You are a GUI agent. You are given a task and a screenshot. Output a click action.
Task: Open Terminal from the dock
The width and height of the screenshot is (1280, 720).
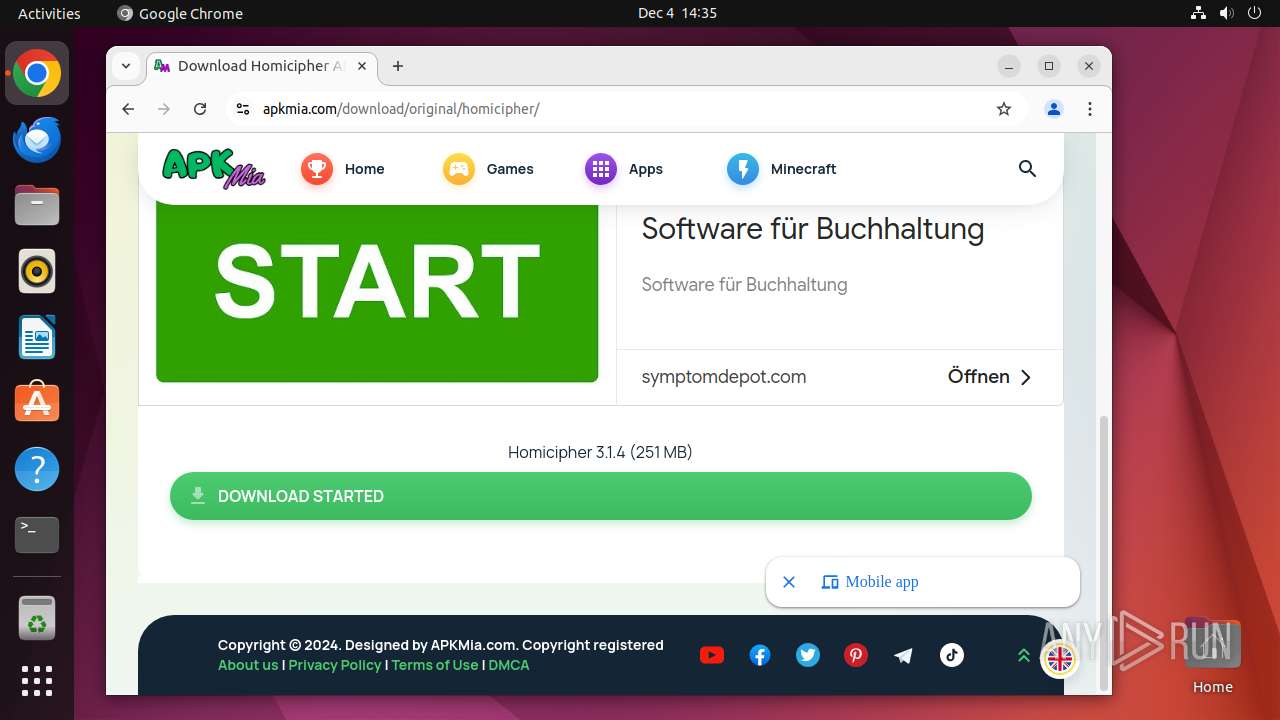37,535
